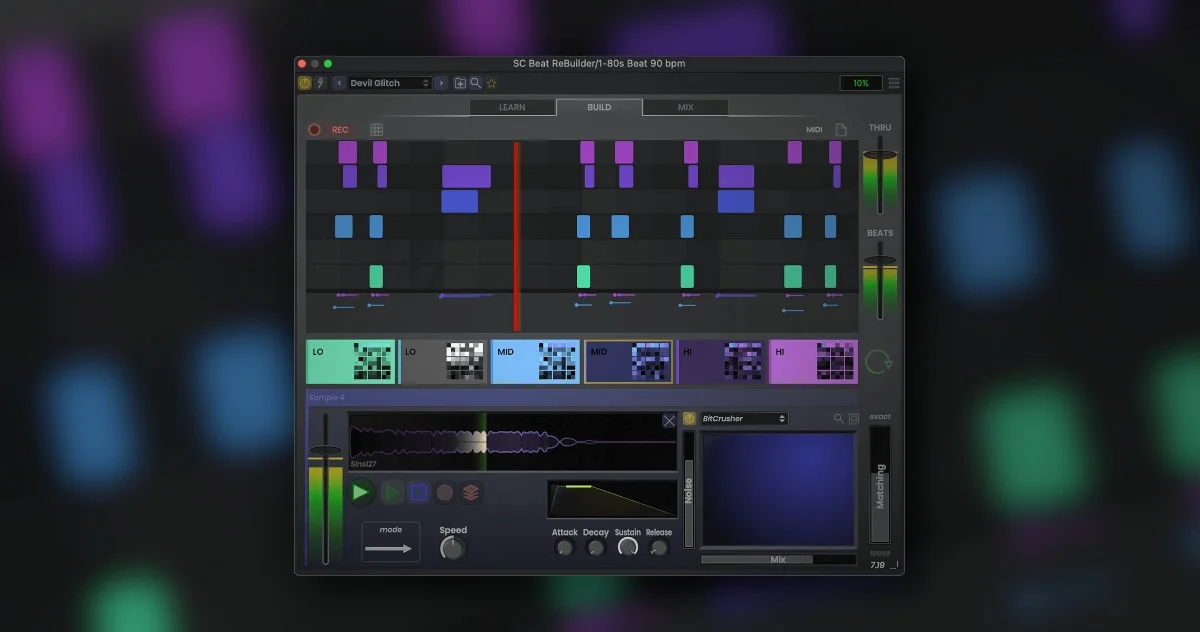Click the effect search magnifier icon
Screen dimensions: 1200x632
[x=839, y=418]
